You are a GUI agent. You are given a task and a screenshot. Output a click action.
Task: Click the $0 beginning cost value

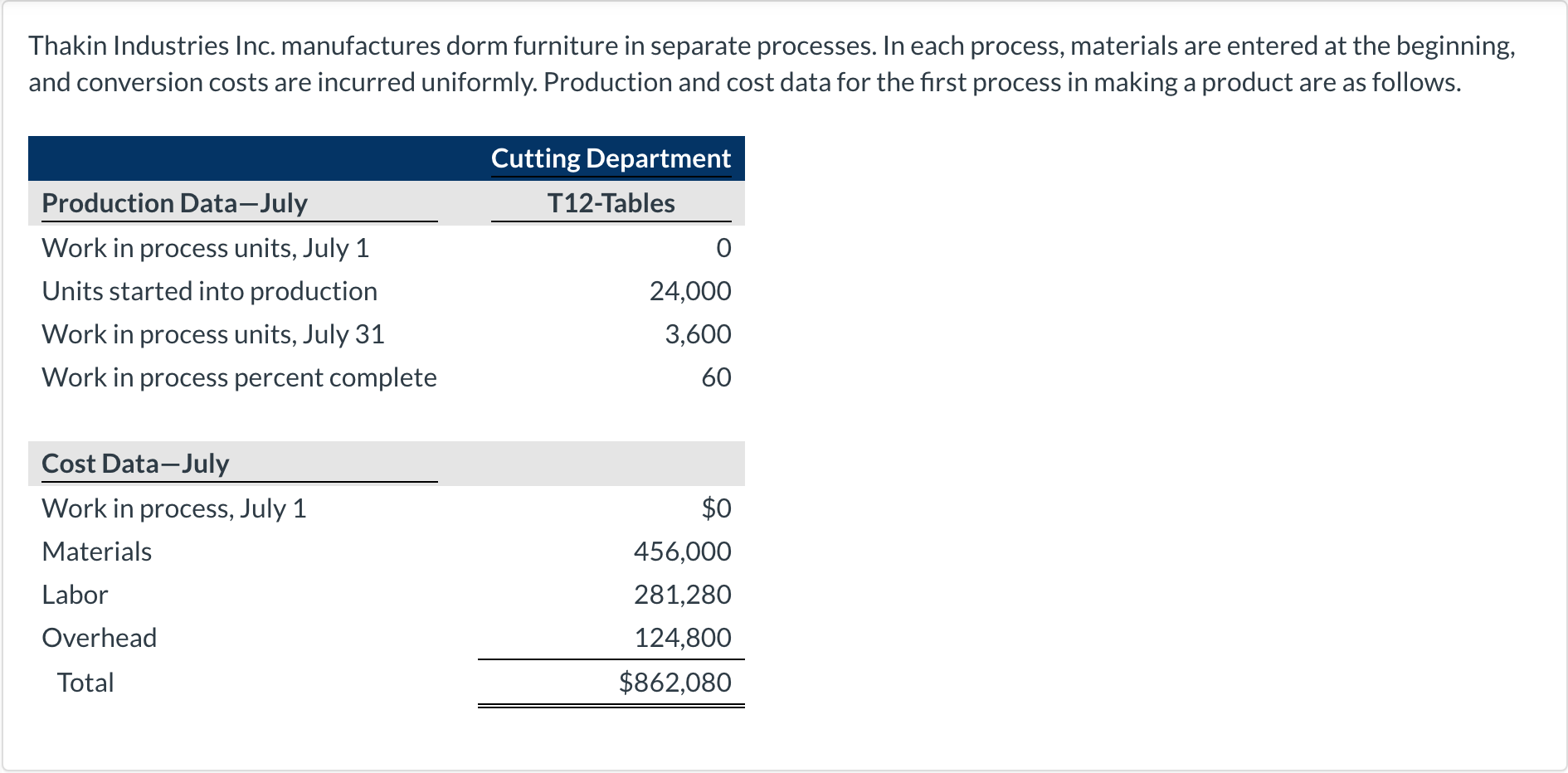[x=716, y=508]
